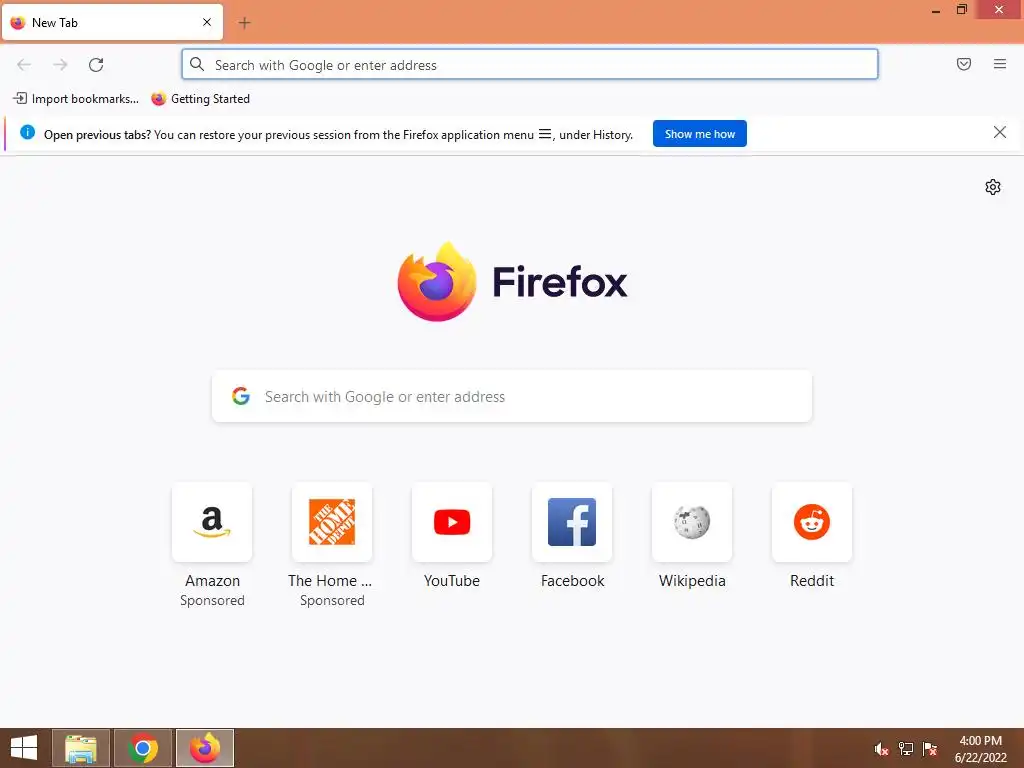Open the taskbar clock showing 4:00 PM
Screen dimensions: 1024x768
[x=980, y=749]
